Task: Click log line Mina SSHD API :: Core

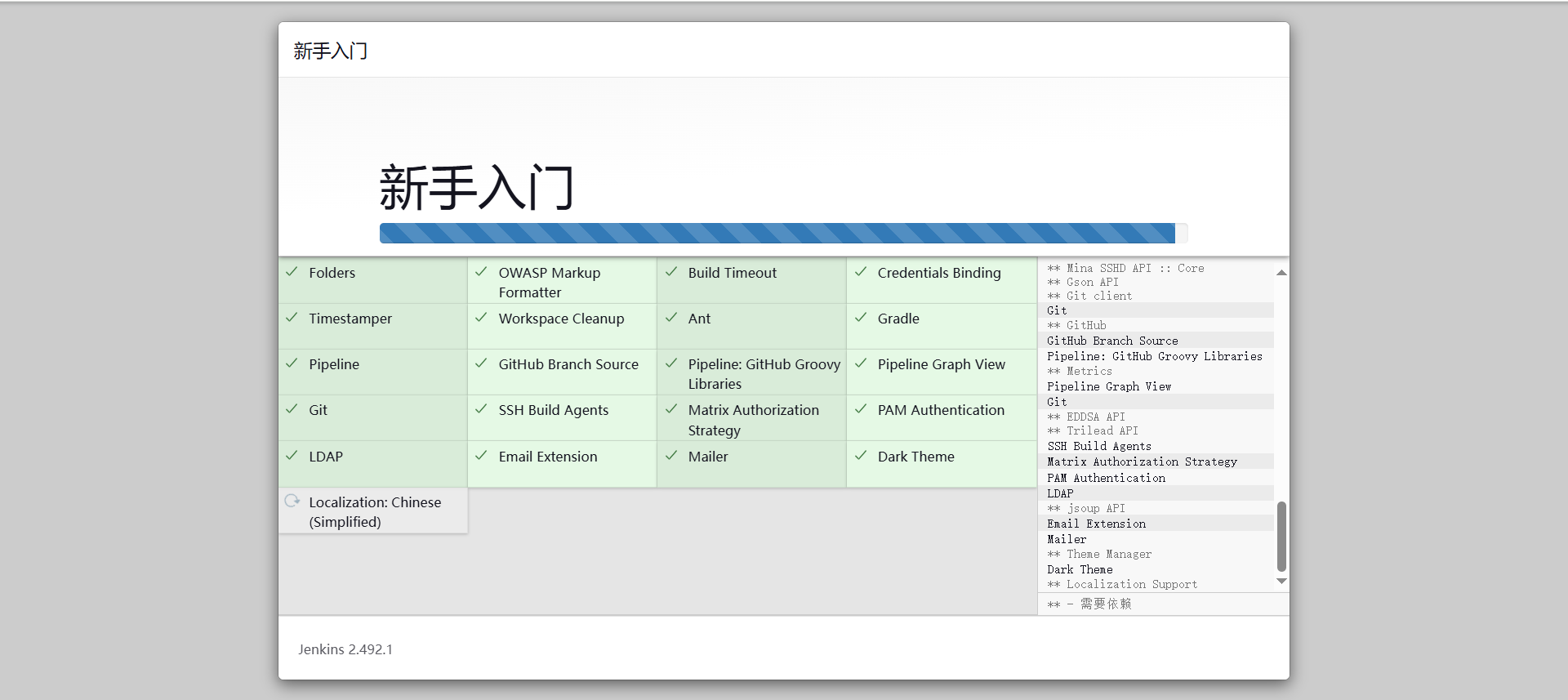Action: tap(1126, 268)
